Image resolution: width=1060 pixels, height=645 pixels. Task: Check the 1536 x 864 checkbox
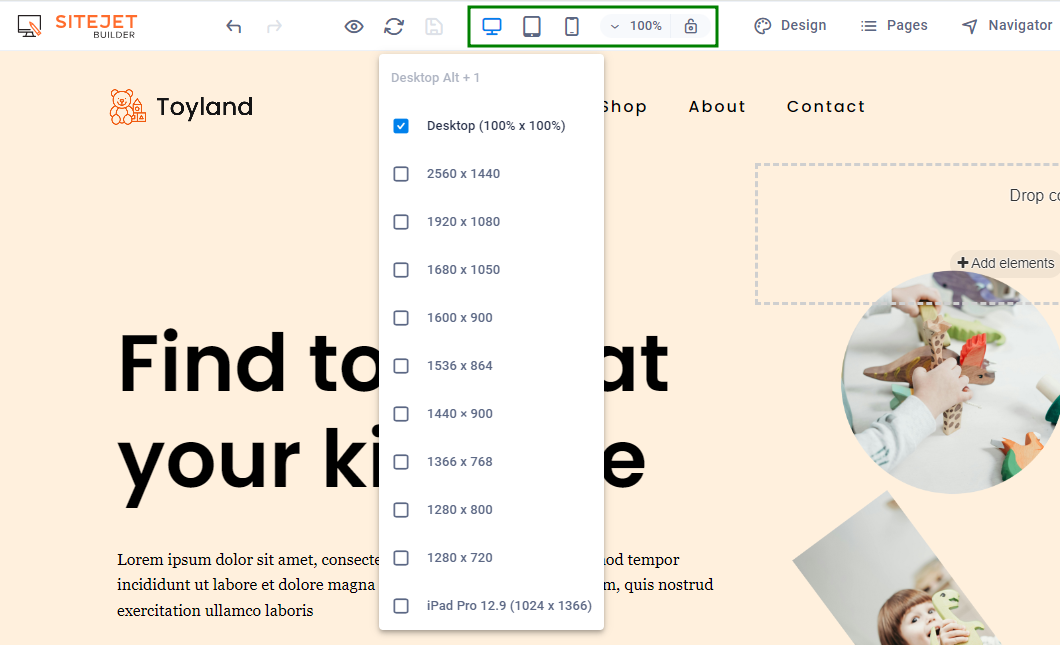pyautogui.click(x=401, y=366)
